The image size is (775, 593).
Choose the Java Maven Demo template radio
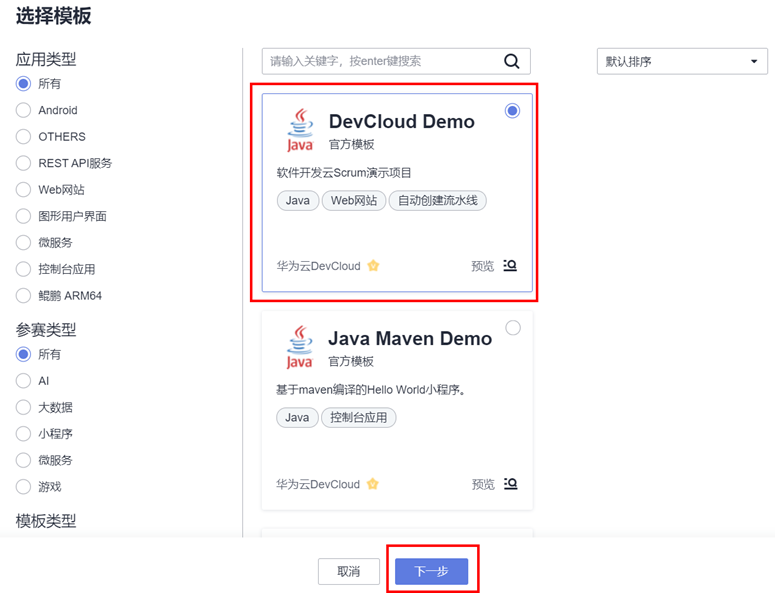513,328
